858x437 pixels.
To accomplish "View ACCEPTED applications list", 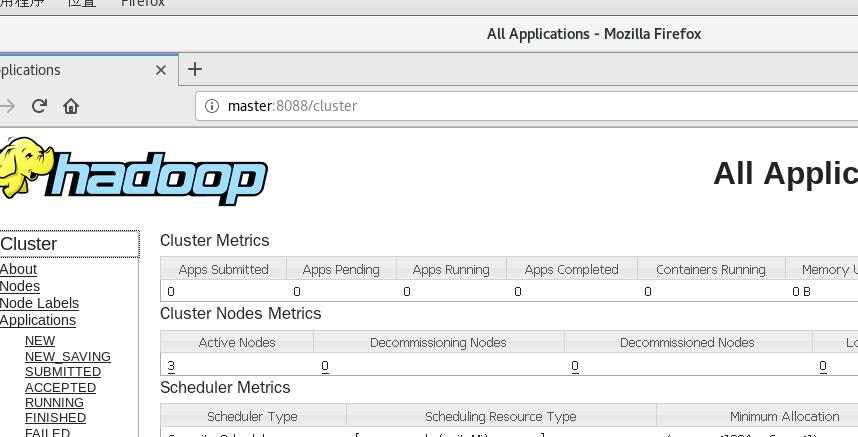I will (60, 388).
